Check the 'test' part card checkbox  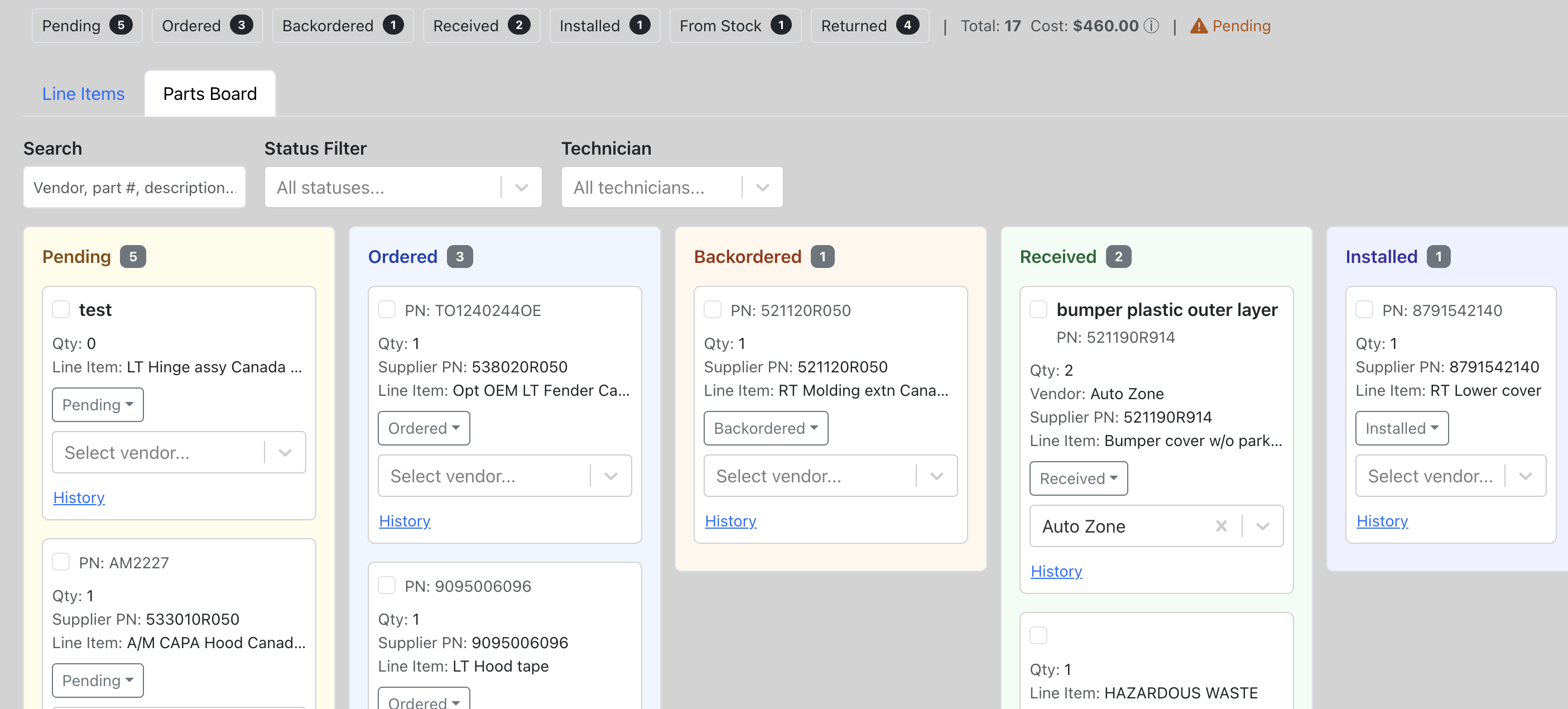tap(61, 309)
